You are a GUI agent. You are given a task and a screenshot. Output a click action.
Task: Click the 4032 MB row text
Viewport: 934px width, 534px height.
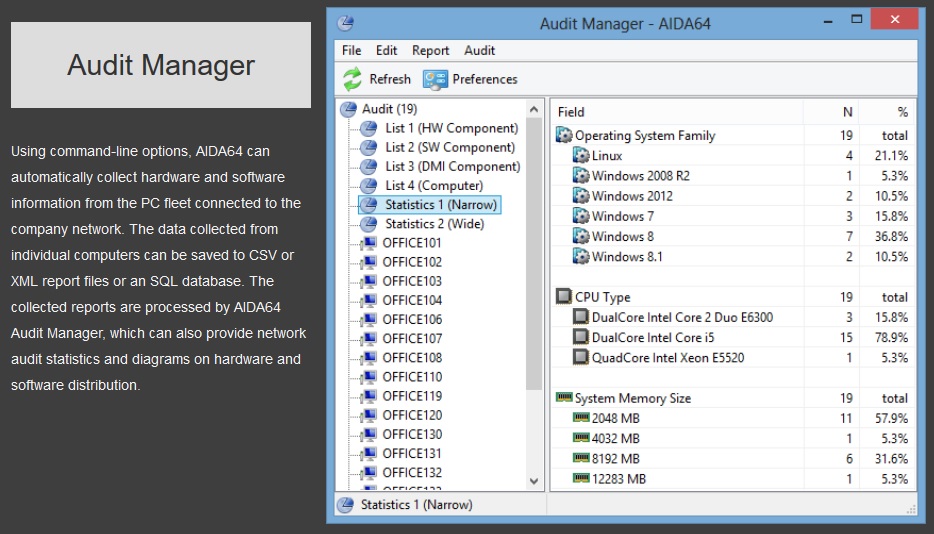tap(615, 439)
